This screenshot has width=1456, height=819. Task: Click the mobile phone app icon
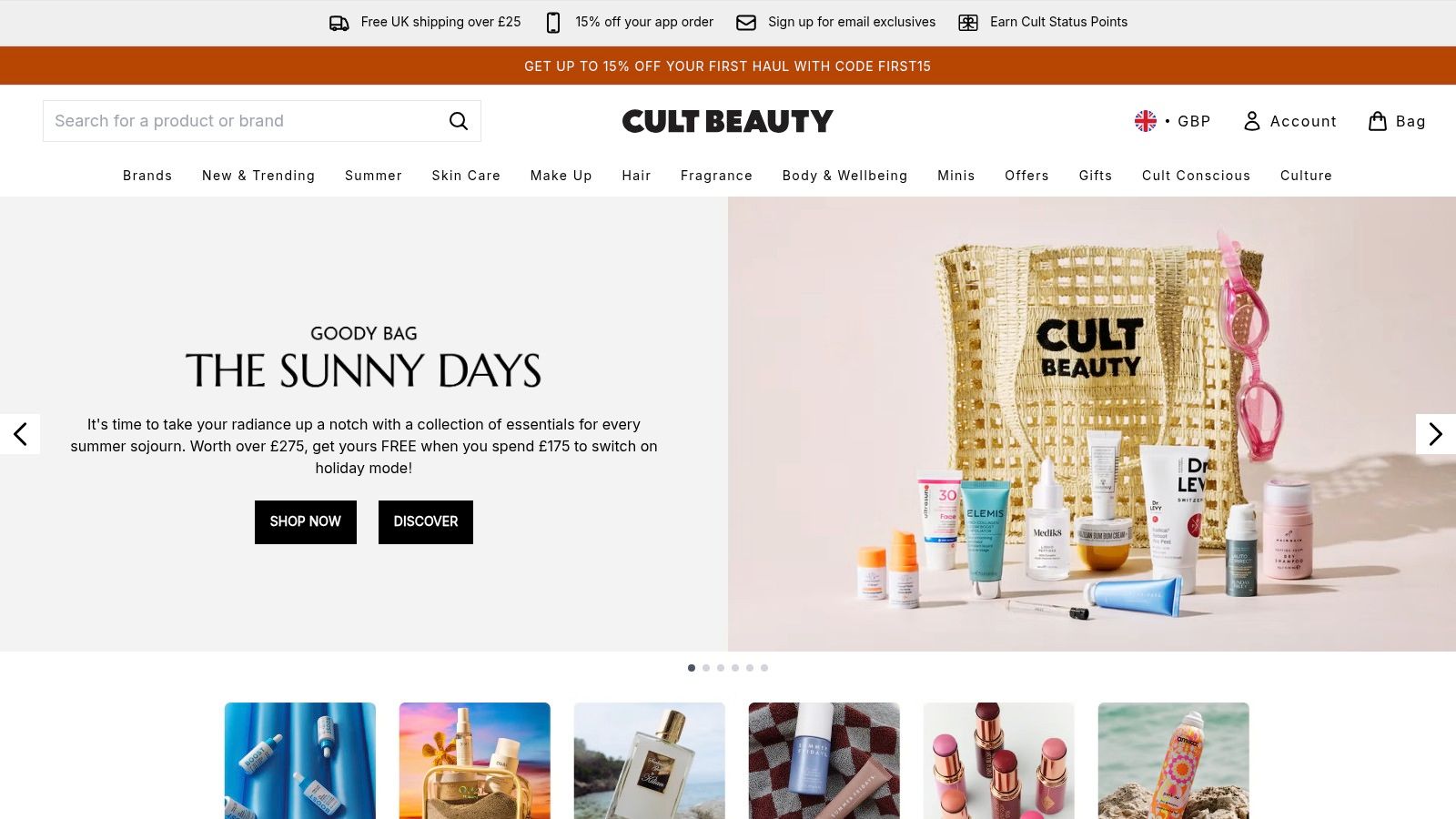click(553, 23)
